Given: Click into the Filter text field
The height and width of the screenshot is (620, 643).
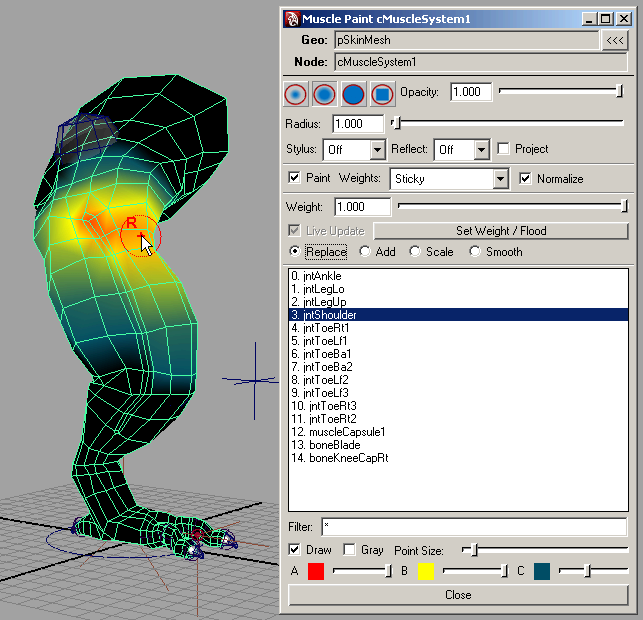Looking at the screenshot, I should (473, 526).
